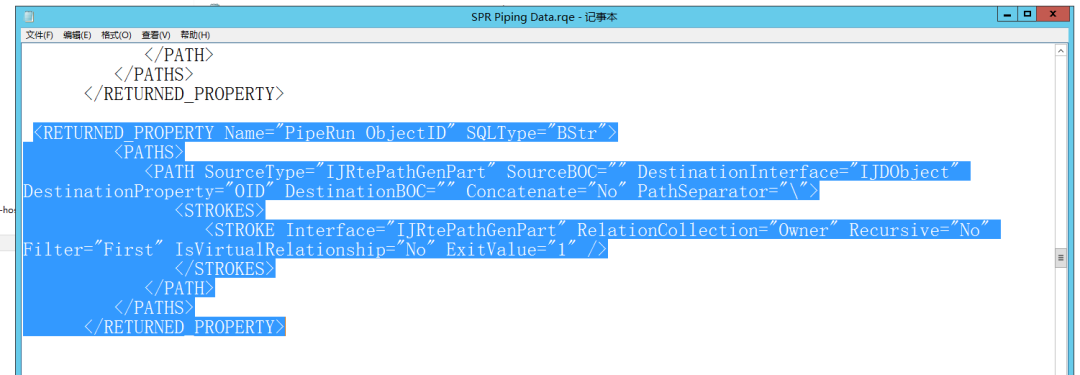Click the <STROKES> opening tag
Image resolution: width=1080 pixels, height=375 pixels.
click(x=220, y=211)
